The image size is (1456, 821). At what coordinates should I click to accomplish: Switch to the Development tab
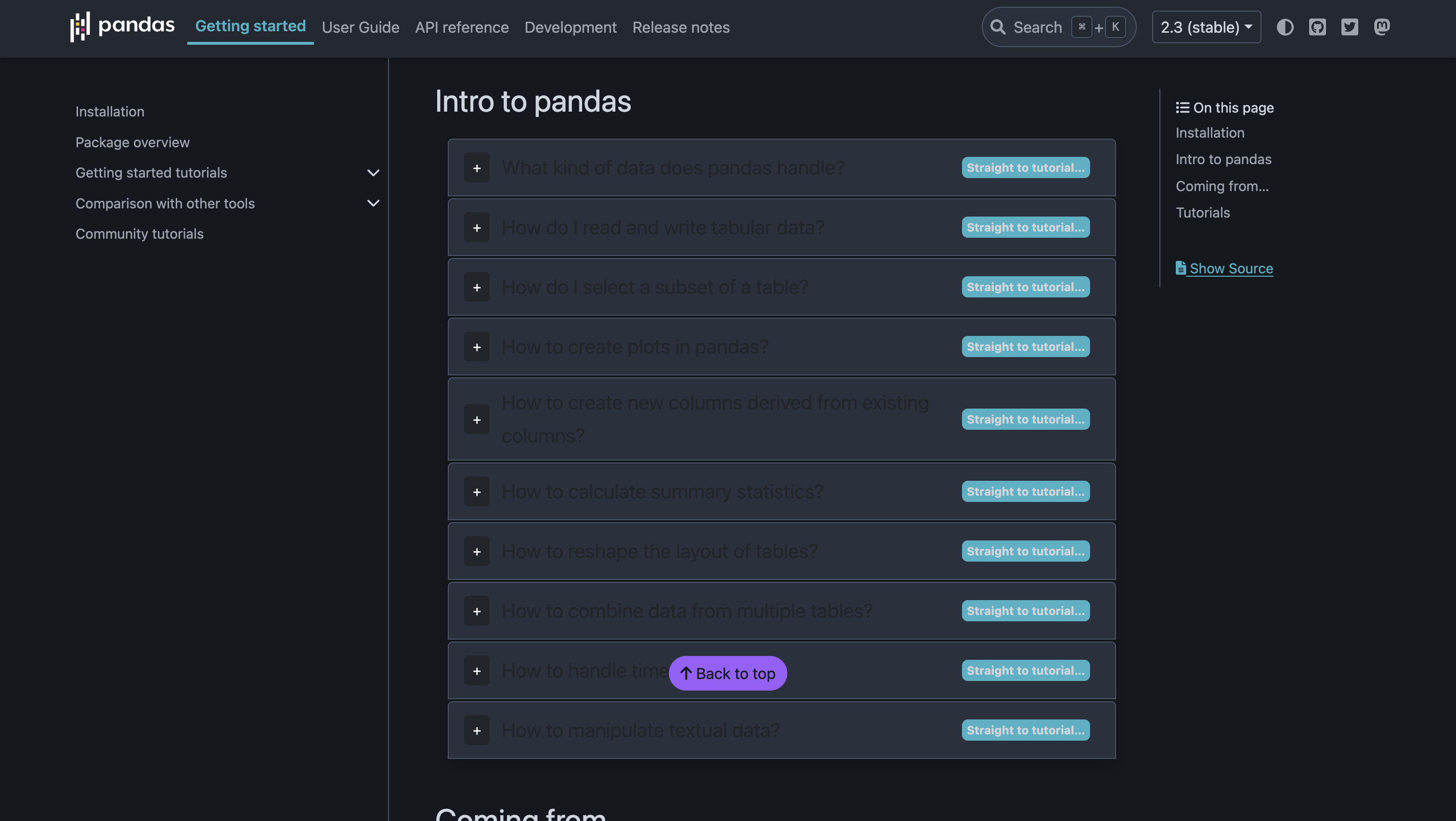click(570, 27)
